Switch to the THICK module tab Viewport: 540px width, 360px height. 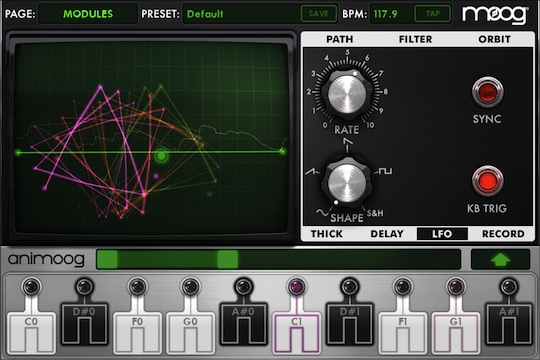(327, 234)
